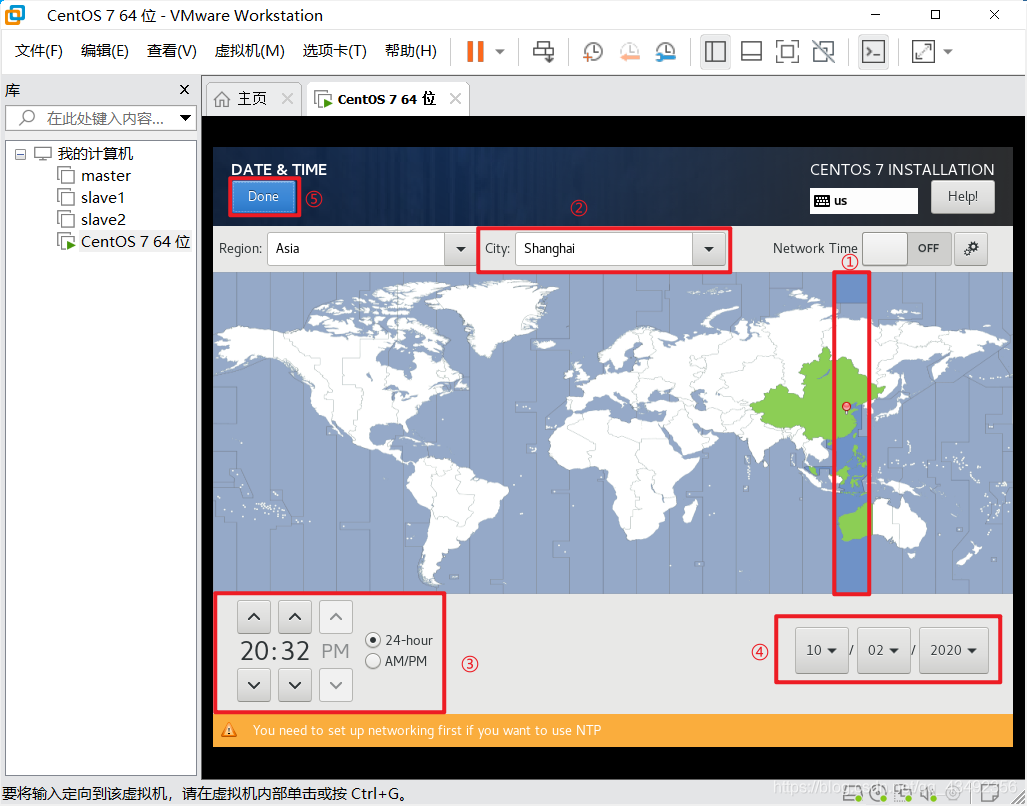Take a snapshot with the clock-plus icon
1027x806 pixels.
point(593,52)
